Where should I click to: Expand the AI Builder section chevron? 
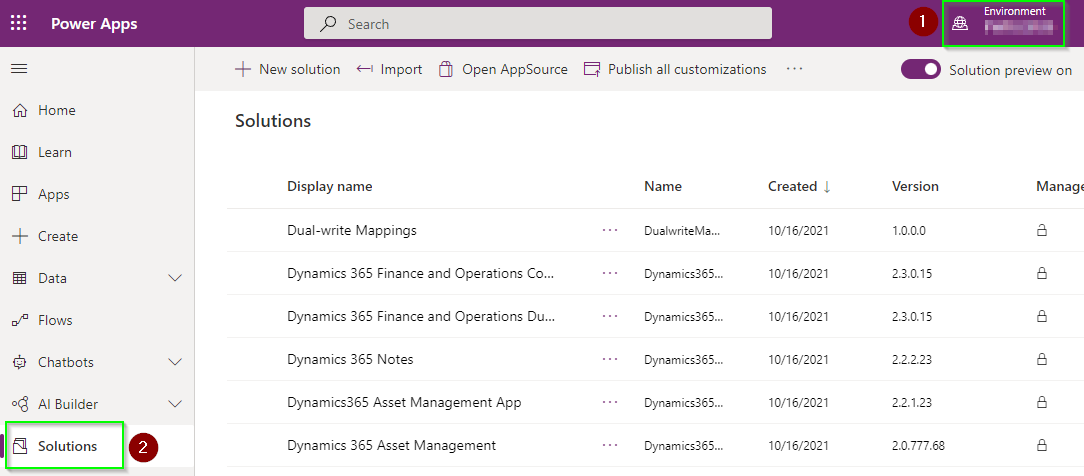tap(175, 404)
